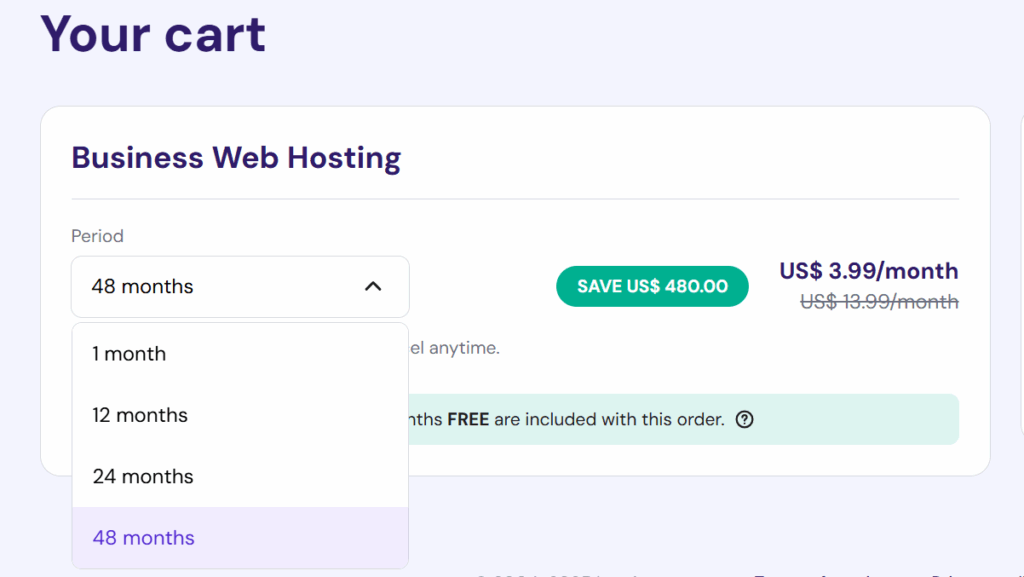Click the Your cart page heading
The width and height of the screenshot is (1024, 577).
coord(153,34)
